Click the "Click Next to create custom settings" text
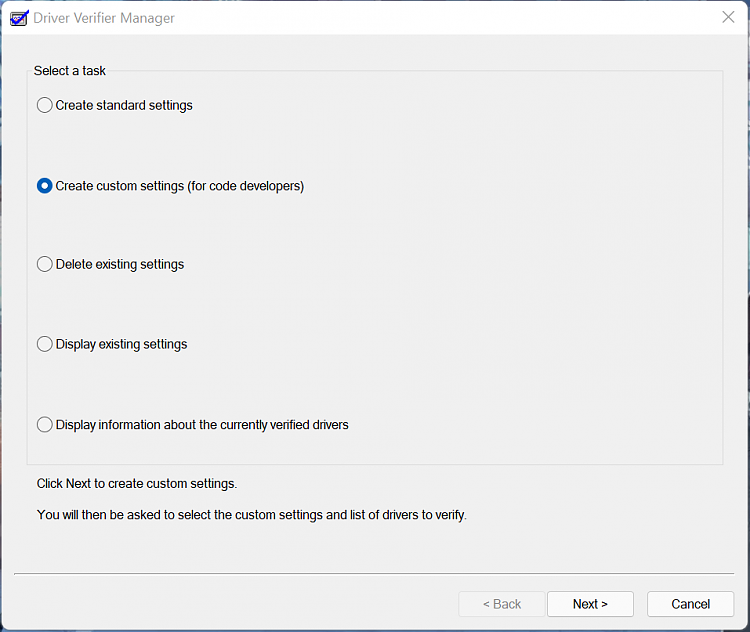 click(137, 484)
